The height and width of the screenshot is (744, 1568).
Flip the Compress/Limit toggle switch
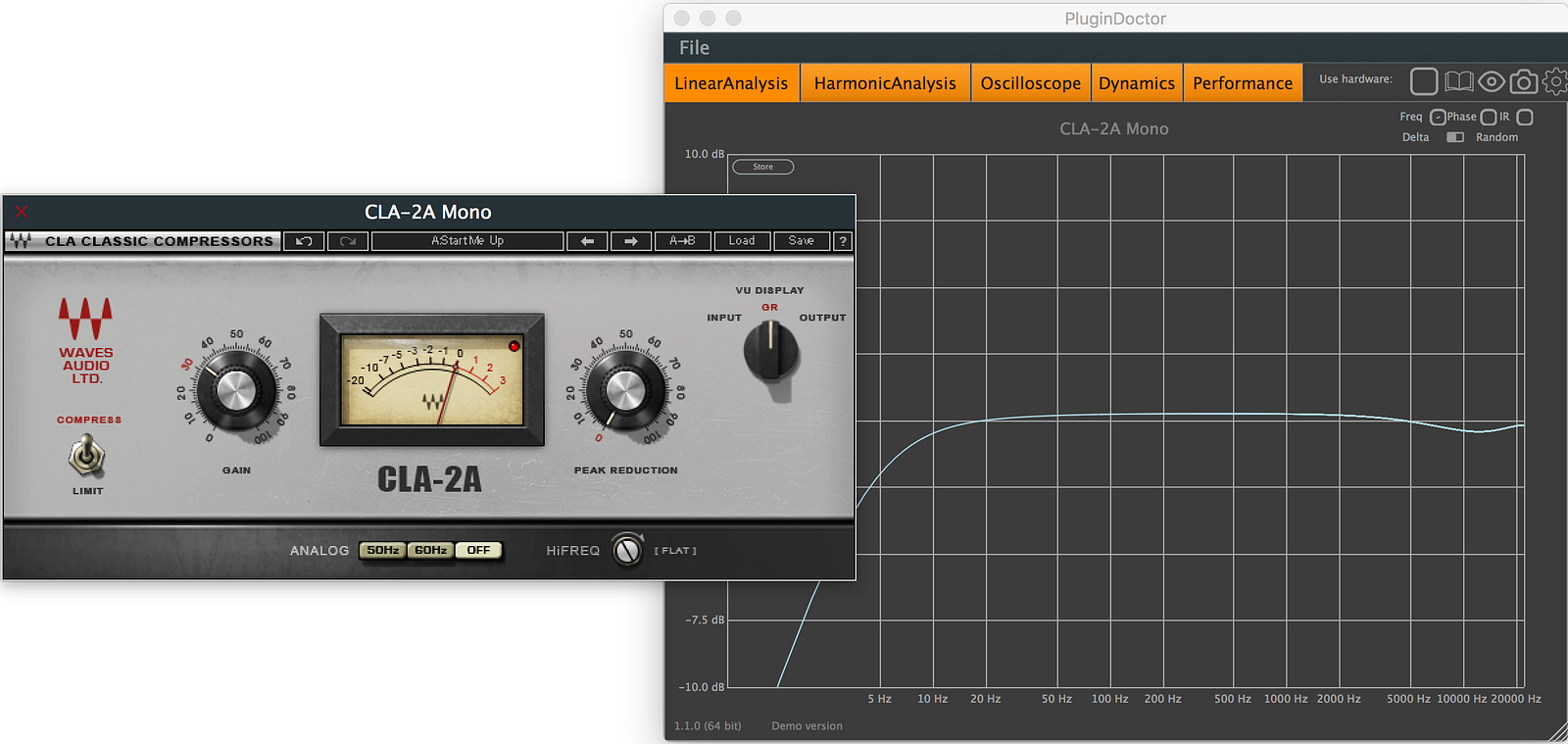click(x=87, y=455)
